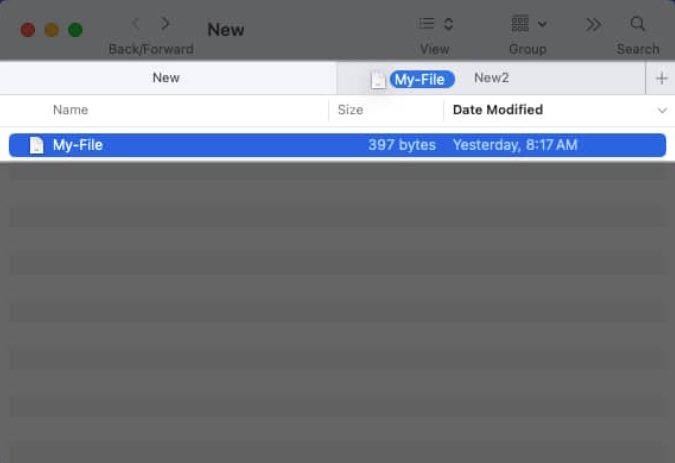The image size is (675, 463).
Task: Select the My-File name in the list
Action: pyautogui.click(x=78, y=145)
